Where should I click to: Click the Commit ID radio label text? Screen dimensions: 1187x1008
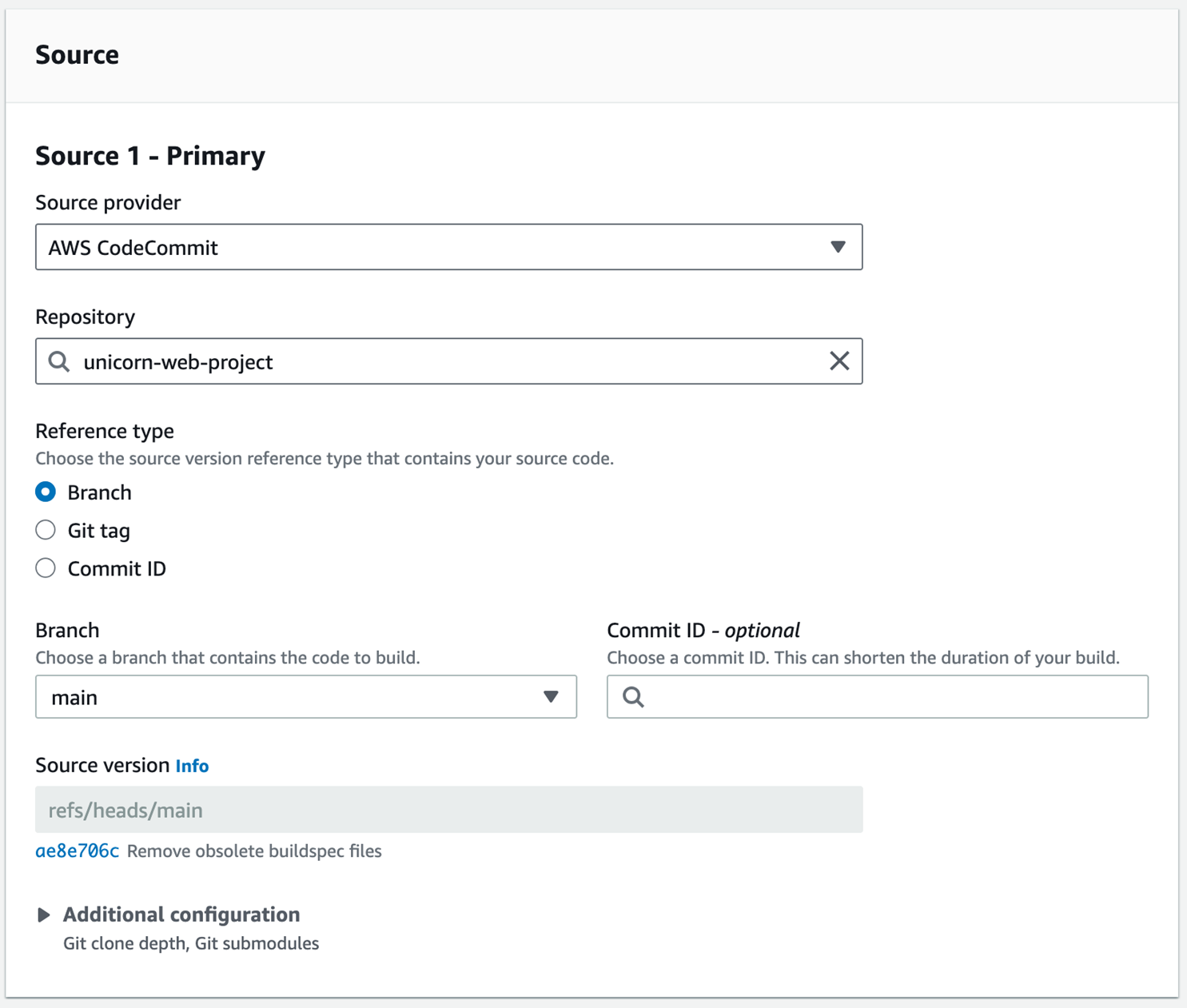(117, 569)
